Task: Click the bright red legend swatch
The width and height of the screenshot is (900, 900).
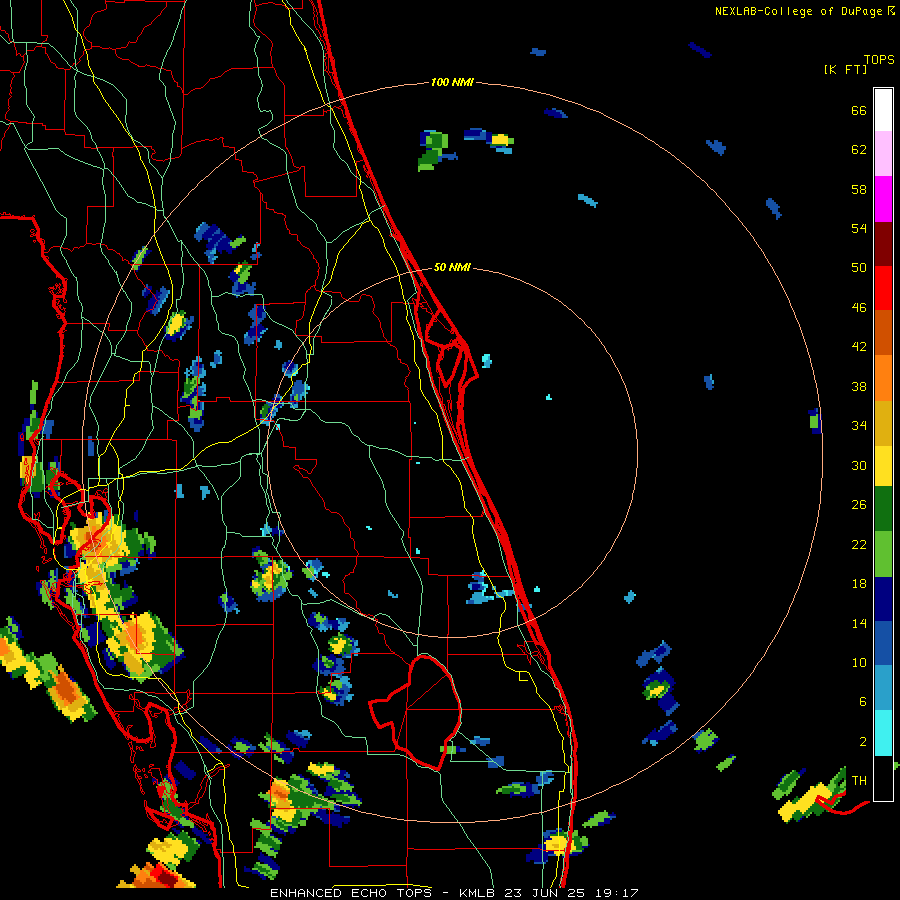Action: 883,288
